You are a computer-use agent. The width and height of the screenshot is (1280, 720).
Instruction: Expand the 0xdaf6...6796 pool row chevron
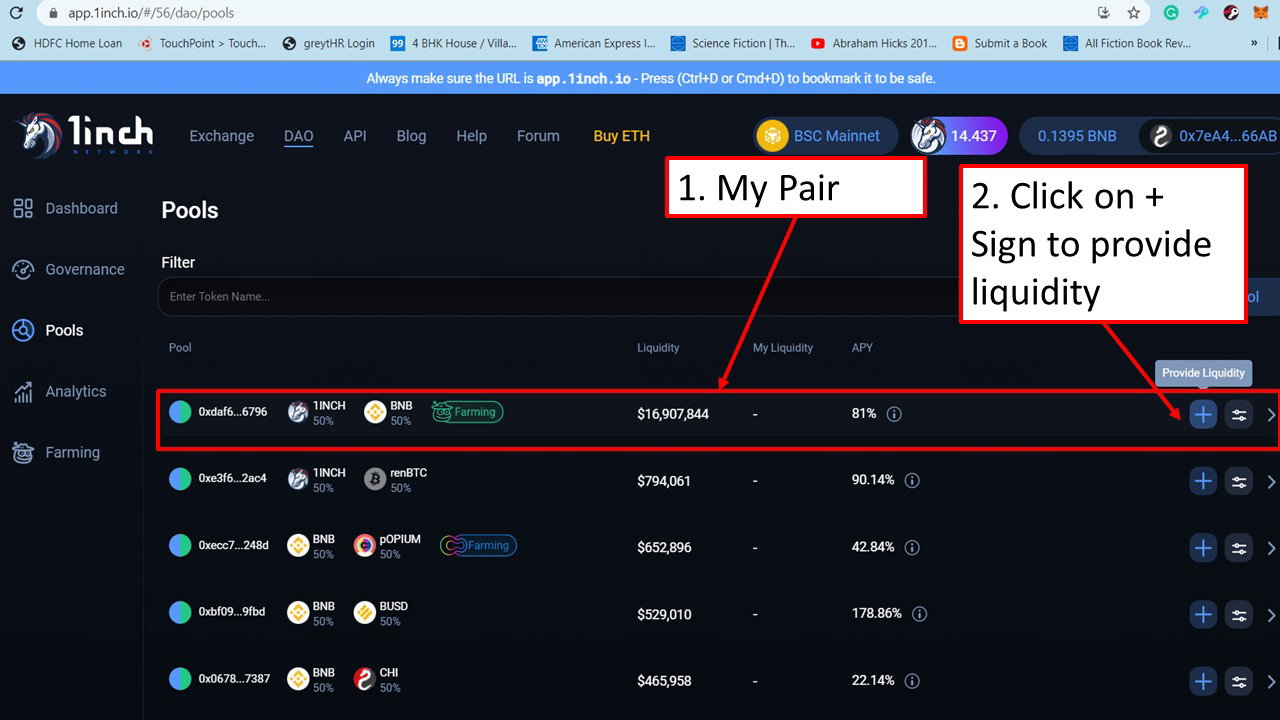[x=1271, y=414]
